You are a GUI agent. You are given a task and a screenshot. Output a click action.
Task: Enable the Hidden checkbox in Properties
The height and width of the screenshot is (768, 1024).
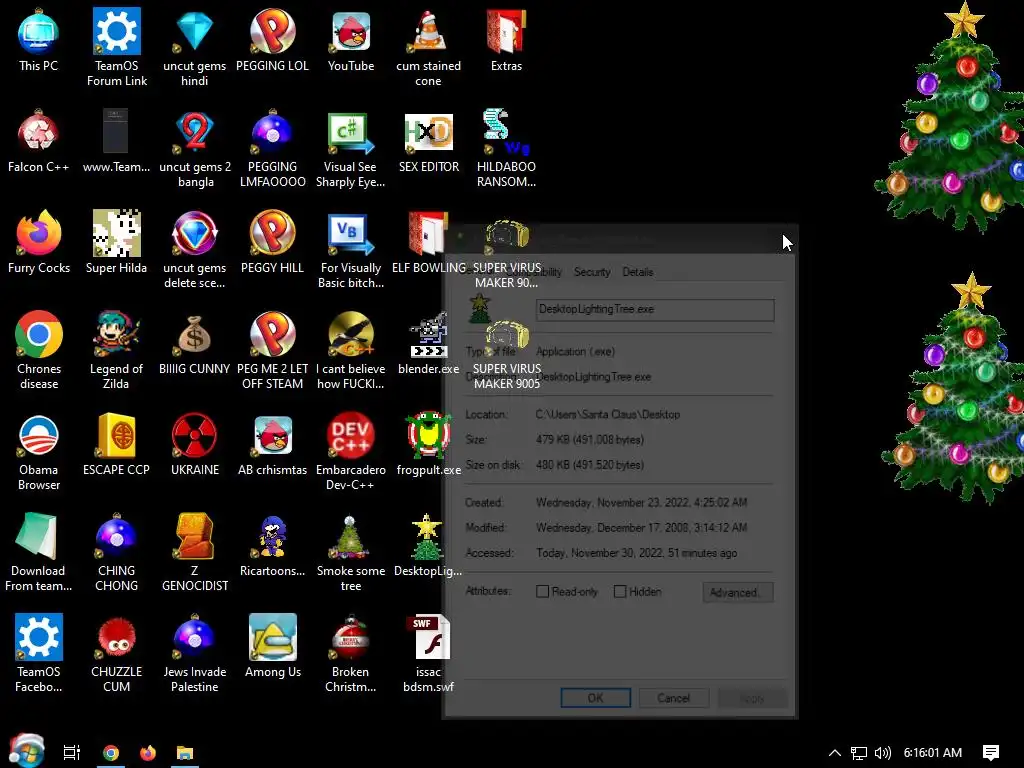(620, 592)
